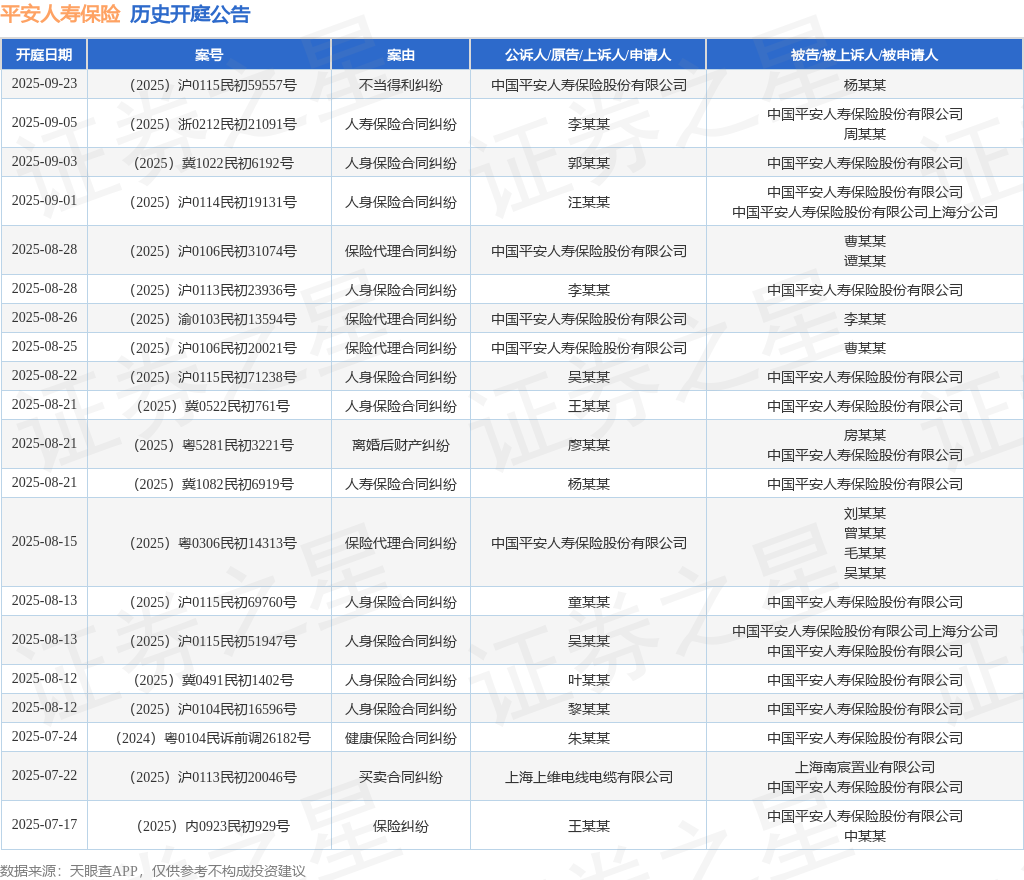The height and width of the screenshot is (880, 1024).
Task: Click the date 2025-08-26
Action: (44, 317)
